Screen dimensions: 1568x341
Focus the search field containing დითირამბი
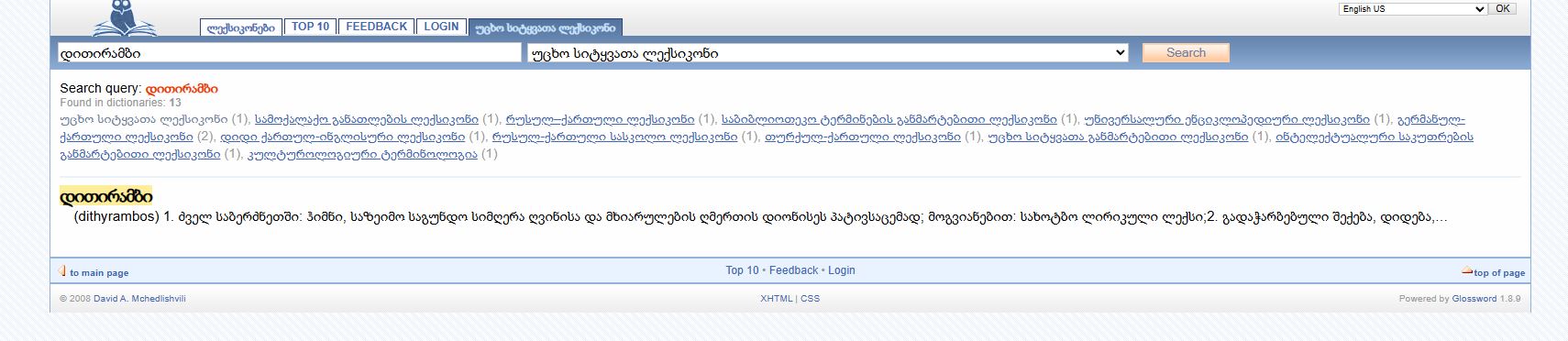[289, 53]
